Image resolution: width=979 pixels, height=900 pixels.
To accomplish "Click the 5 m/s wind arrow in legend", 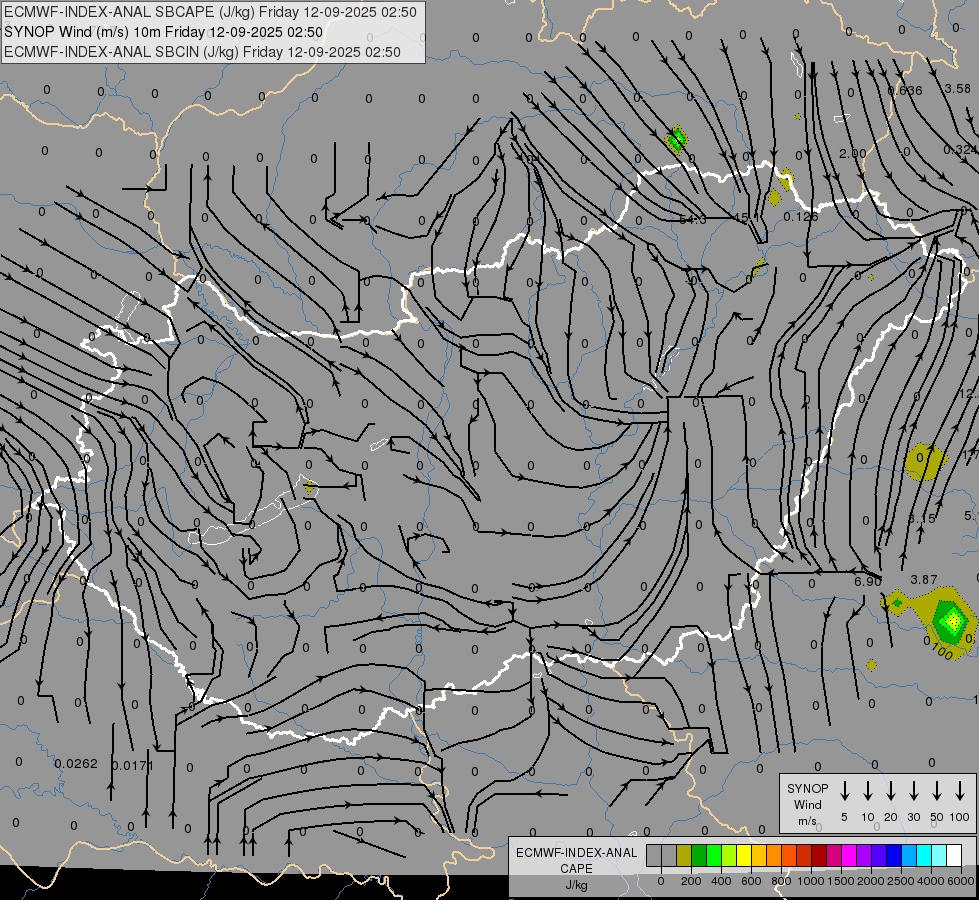I will coord(845,791).
